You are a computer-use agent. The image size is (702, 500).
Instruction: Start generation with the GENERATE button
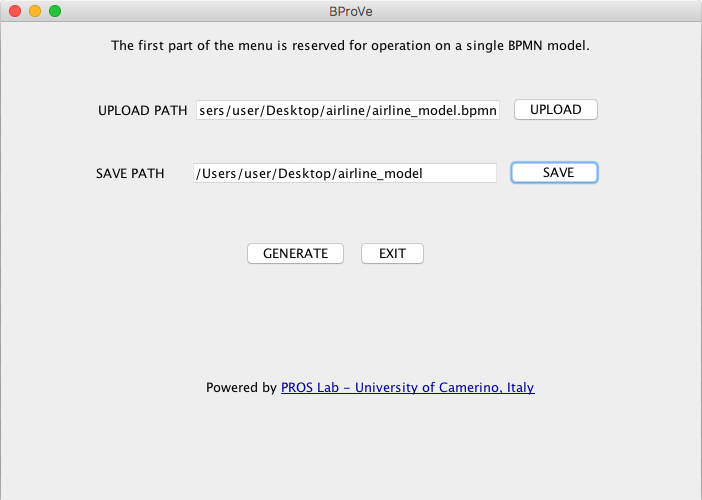(x=295, y=254)
